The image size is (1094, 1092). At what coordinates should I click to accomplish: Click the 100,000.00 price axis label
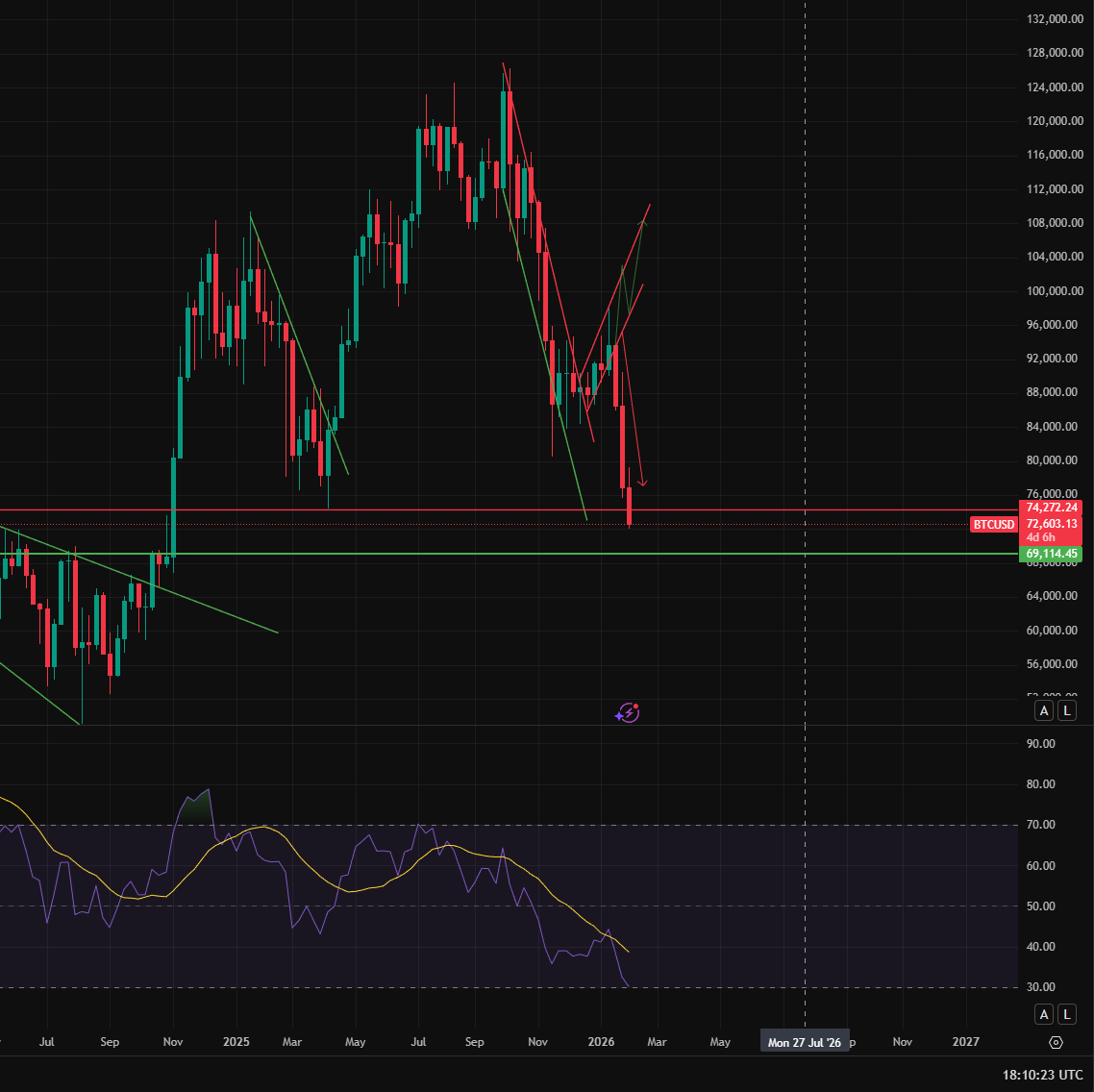coord(1055,291)
